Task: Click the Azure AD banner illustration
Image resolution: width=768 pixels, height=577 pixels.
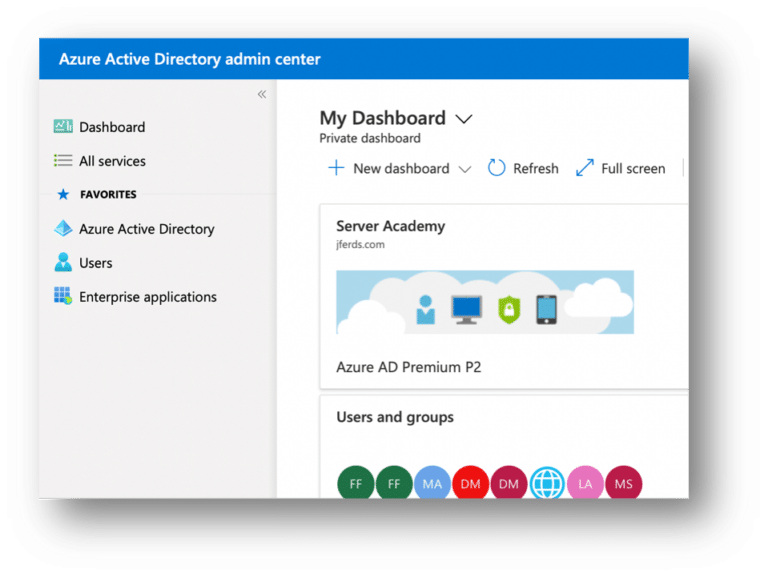Action: [484, 302]
